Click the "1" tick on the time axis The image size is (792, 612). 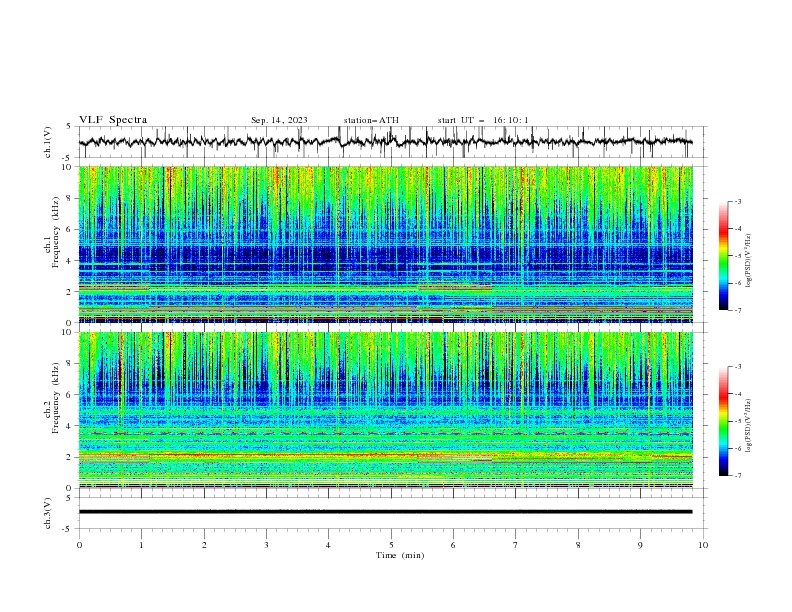tap(141, 545)
